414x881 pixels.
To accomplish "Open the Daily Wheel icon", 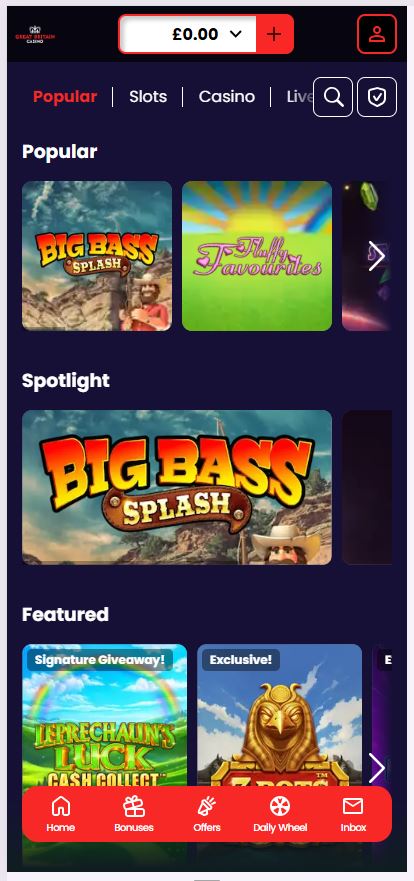I will point(280,814).
